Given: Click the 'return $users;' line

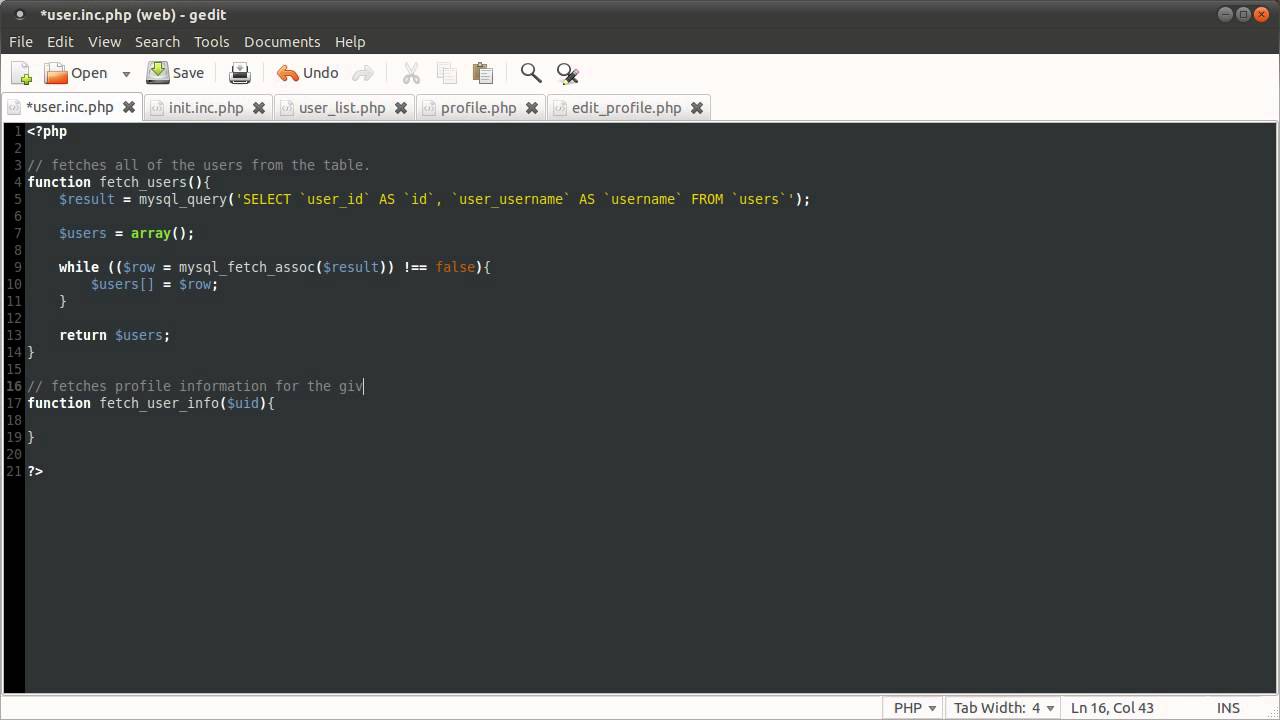Looking at the screenshot, I should click(x=114, y=335).
